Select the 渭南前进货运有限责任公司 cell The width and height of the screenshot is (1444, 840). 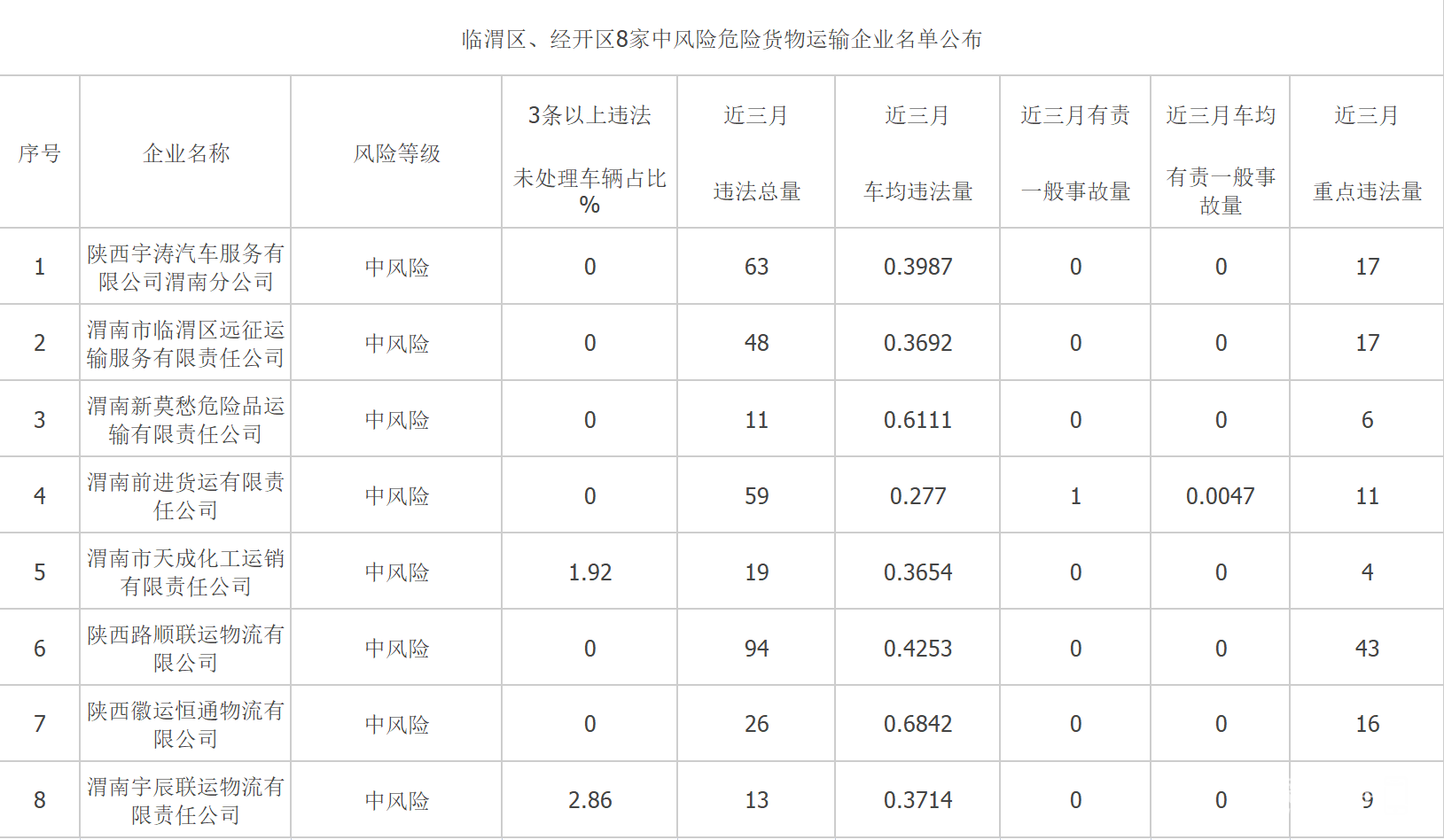185,496
